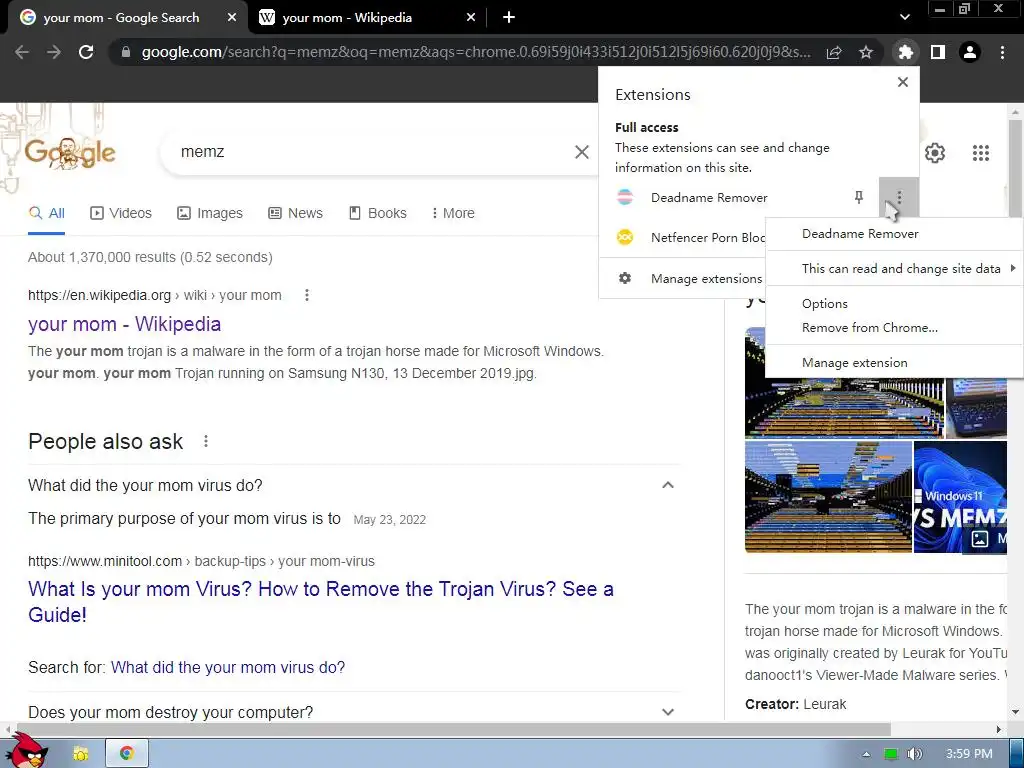
Task: Click the Deadname Remover extension icon
Action: [x=625, y=197]
